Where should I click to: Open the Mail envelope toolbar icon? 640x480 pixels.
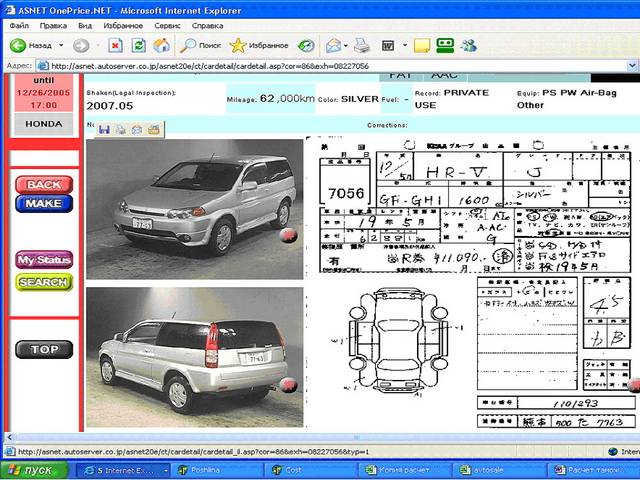click(333, 45)
